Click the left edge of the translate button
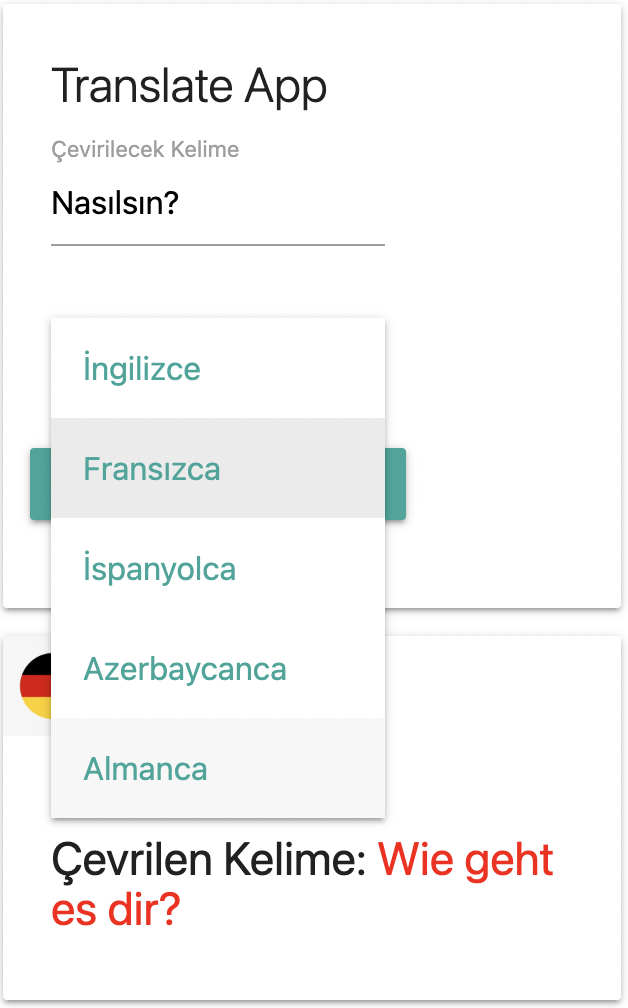 (x=40, y=482)
